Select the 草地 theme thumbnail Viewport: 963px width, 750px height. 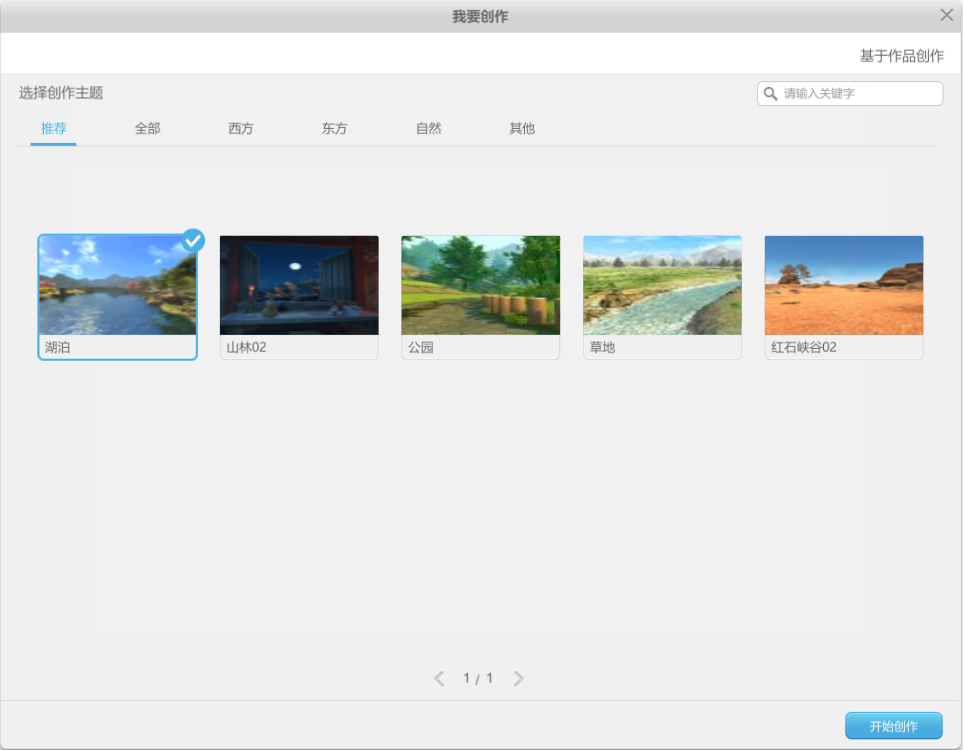[x=662, y=283]
